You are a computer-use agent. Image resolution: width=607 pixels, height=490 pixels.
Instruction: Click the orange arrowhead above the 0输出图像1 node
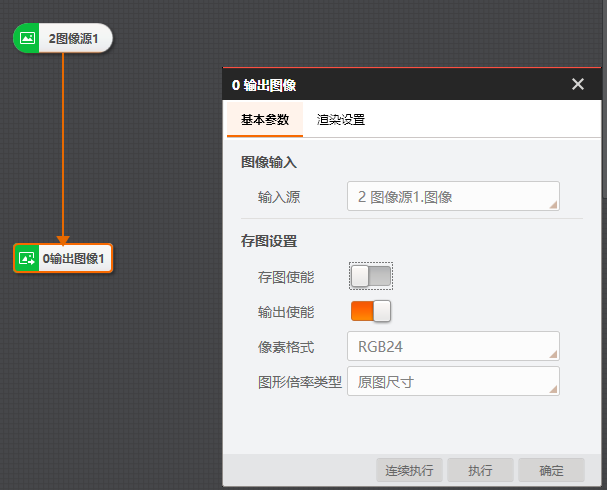pyautogui.click(x=63, y=239)
